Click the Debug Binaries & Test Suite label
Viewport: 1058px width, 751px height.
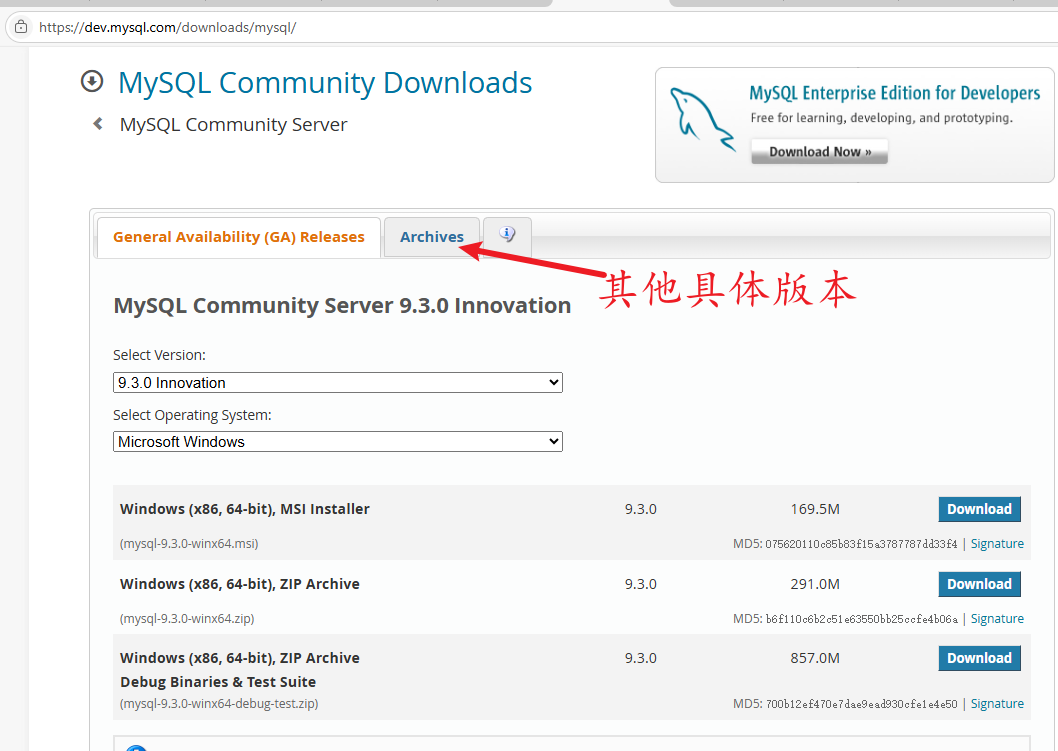click(x=218, y=682)
